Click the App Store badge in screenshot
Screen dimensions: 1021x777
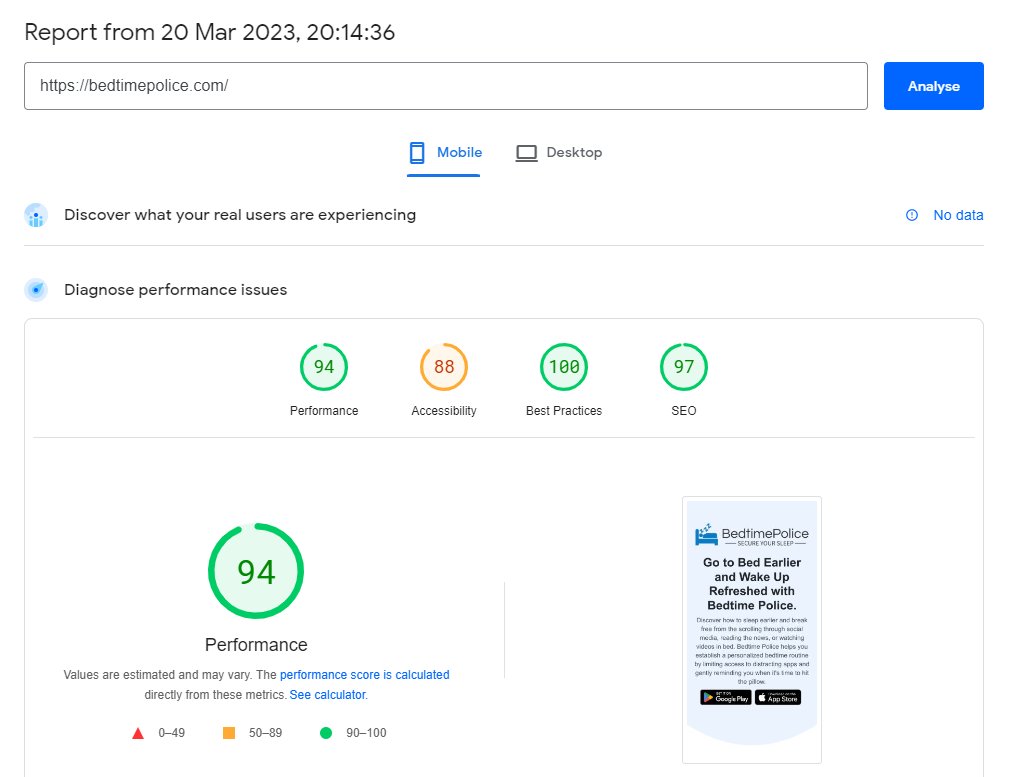[778, 698]
